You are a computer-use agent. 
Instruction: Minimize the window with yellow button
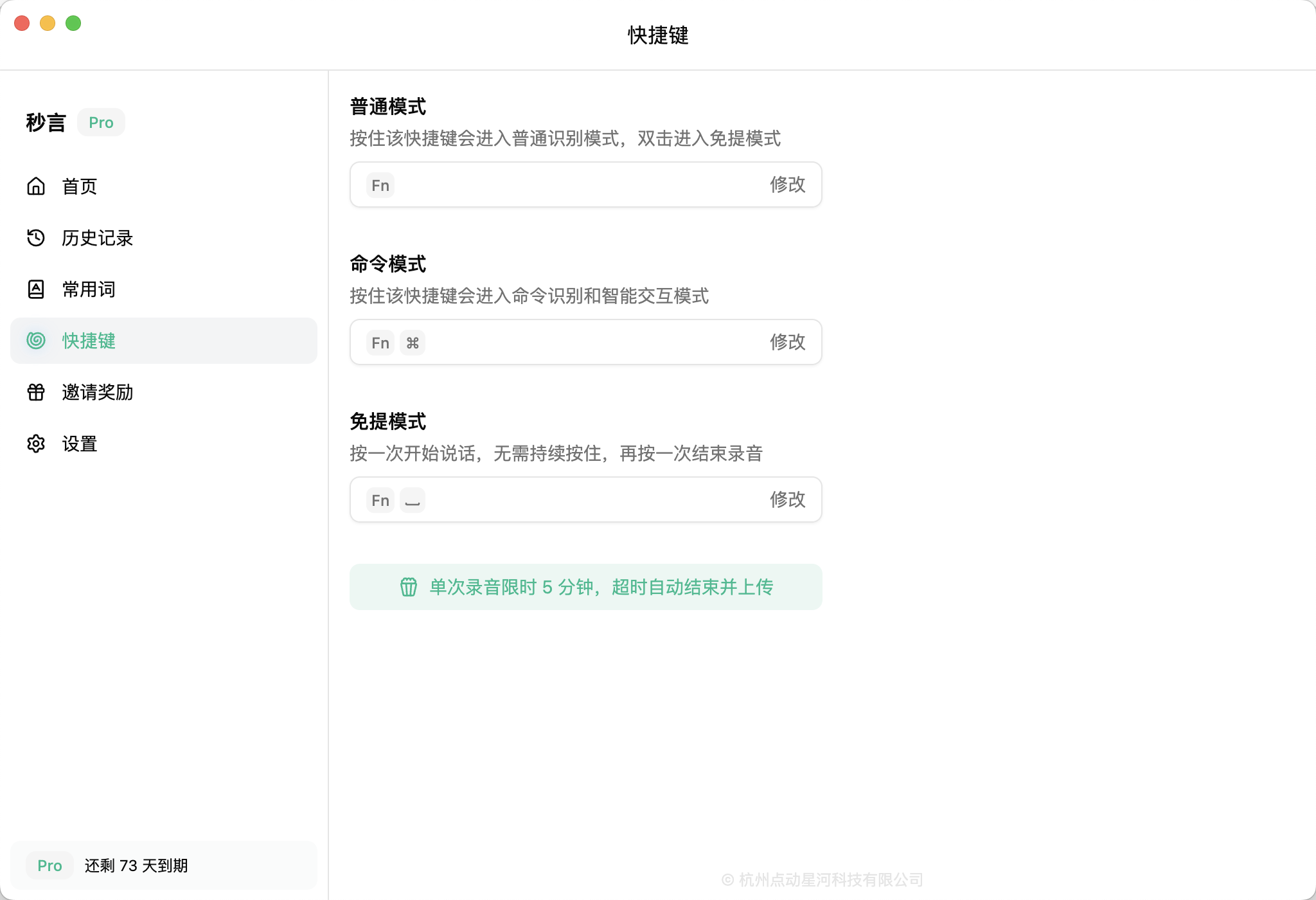(48, 23)
